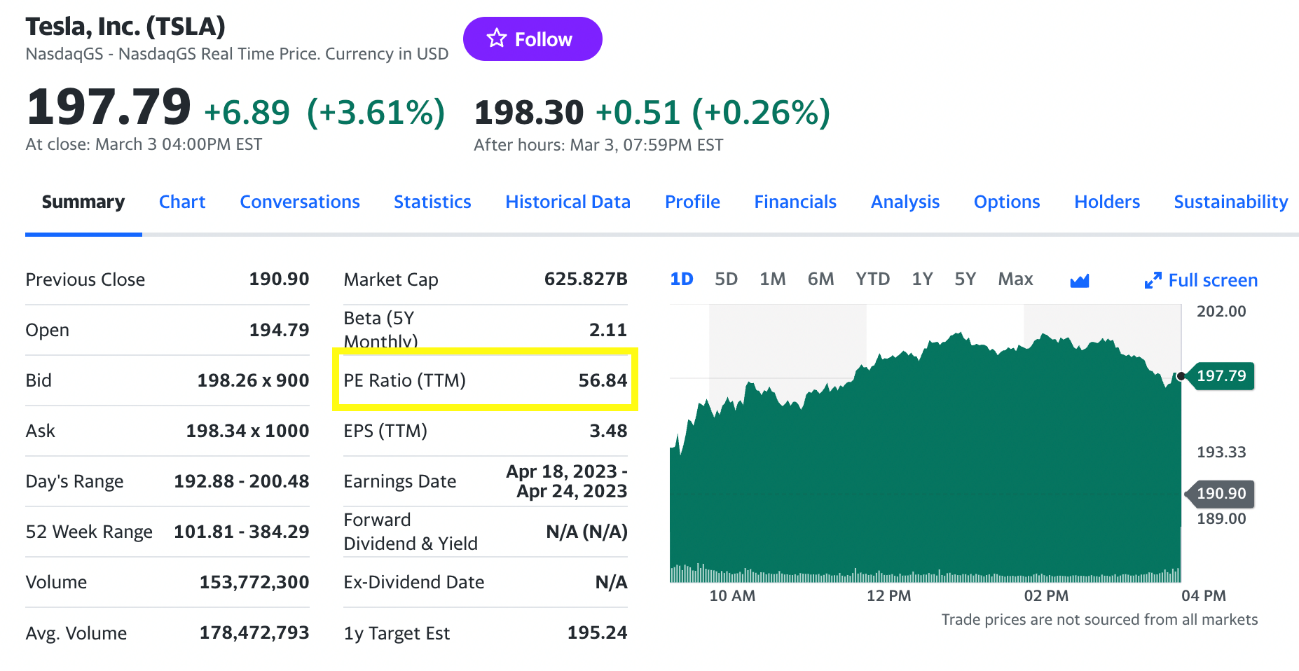Show the 5Y chart range

964,279
